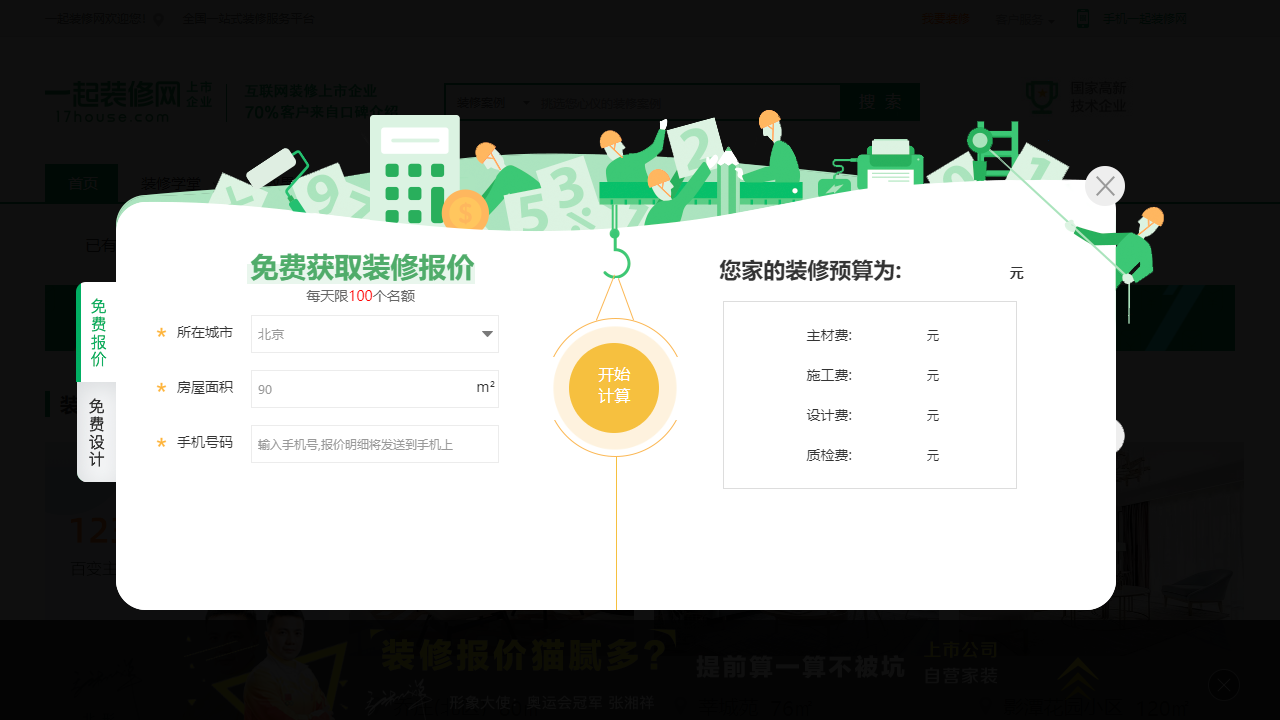Screen dimensions: 1280x720
Task: Click the mobile phone icon near 手机一起装修网
Action: click(x=1083, y=18)
